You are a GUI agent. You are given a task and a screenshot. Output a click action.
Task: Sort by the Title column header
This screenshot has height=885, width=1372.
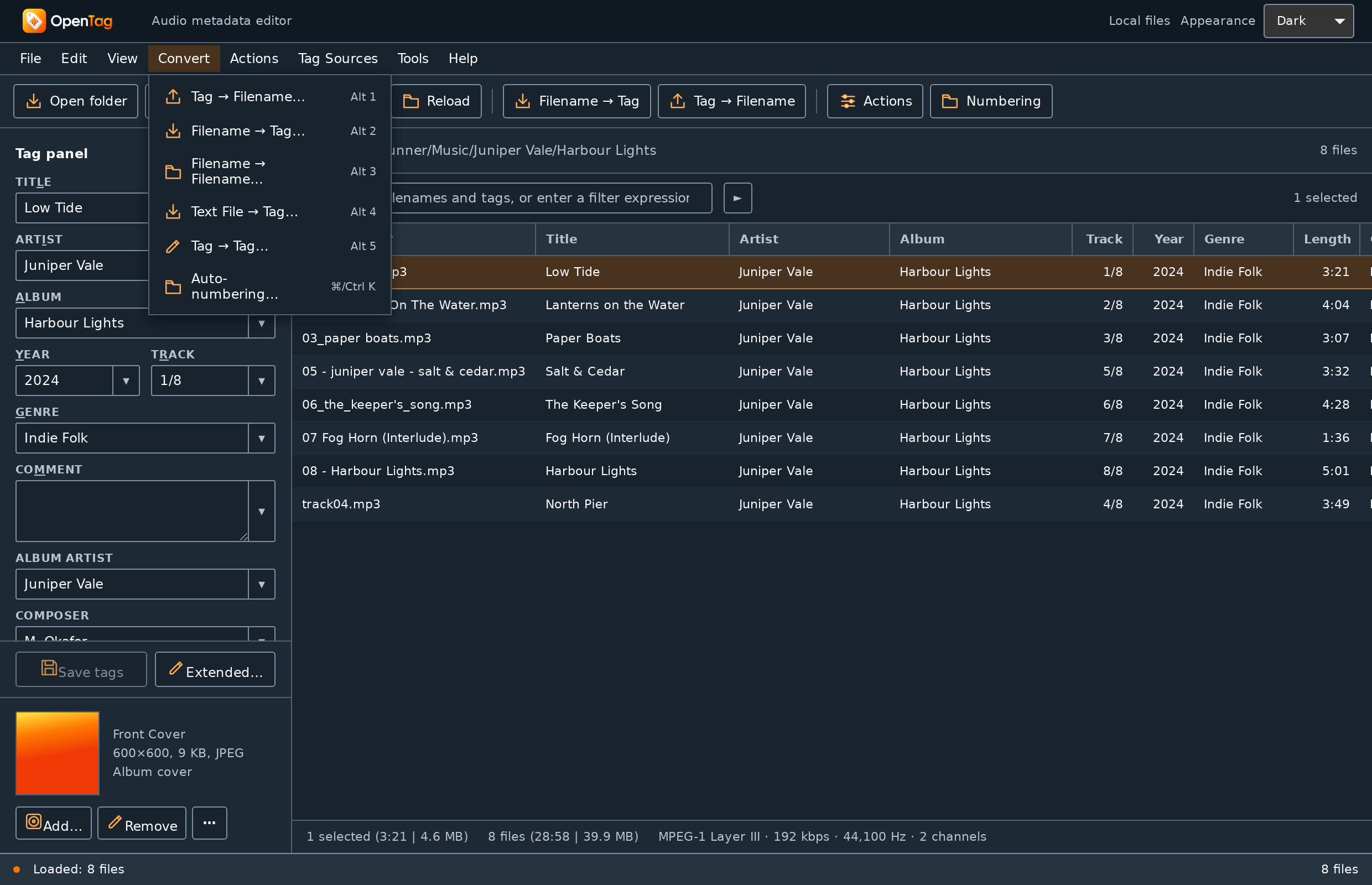point(632,239)
